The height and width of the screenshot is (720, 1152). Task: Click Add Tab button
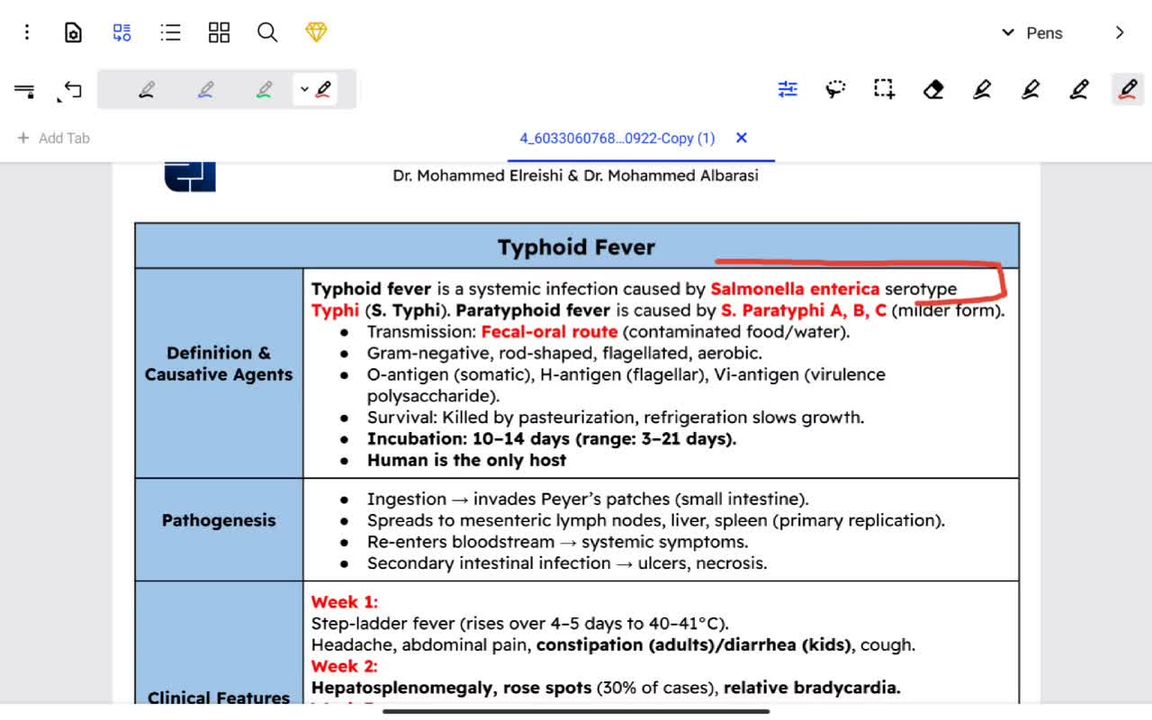click(x=54, y=138)
